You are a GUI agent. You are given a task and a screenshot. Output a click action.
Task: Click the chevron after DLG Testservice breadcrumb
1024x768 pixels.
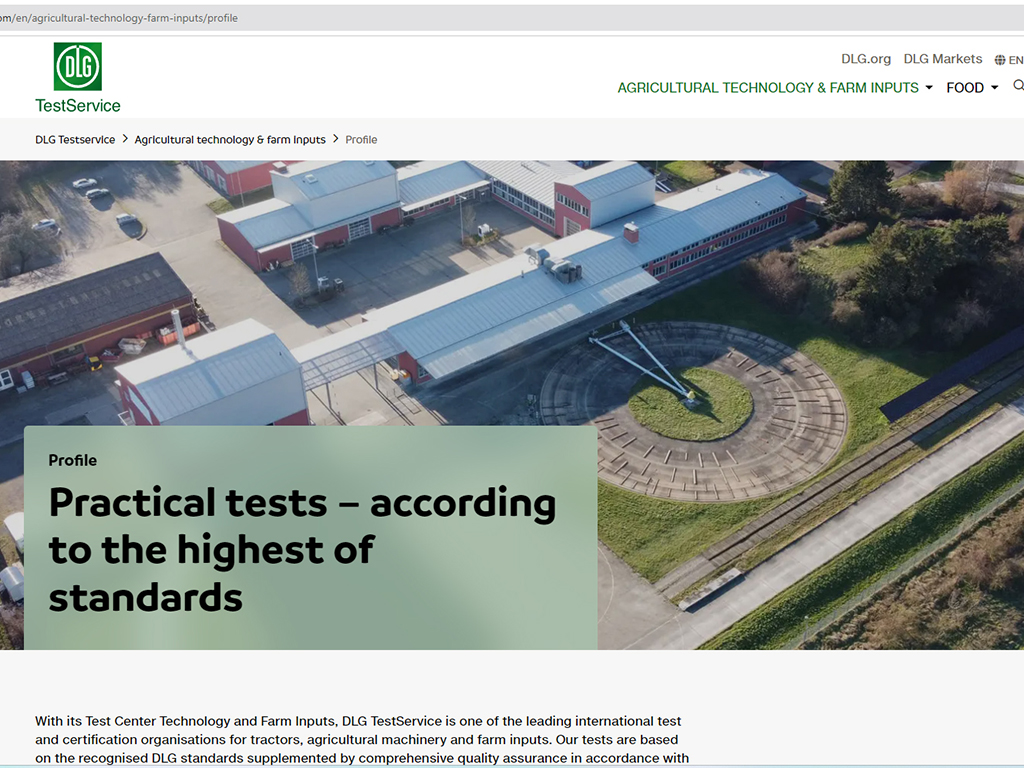pyautogui.click(x=125, y=139)
